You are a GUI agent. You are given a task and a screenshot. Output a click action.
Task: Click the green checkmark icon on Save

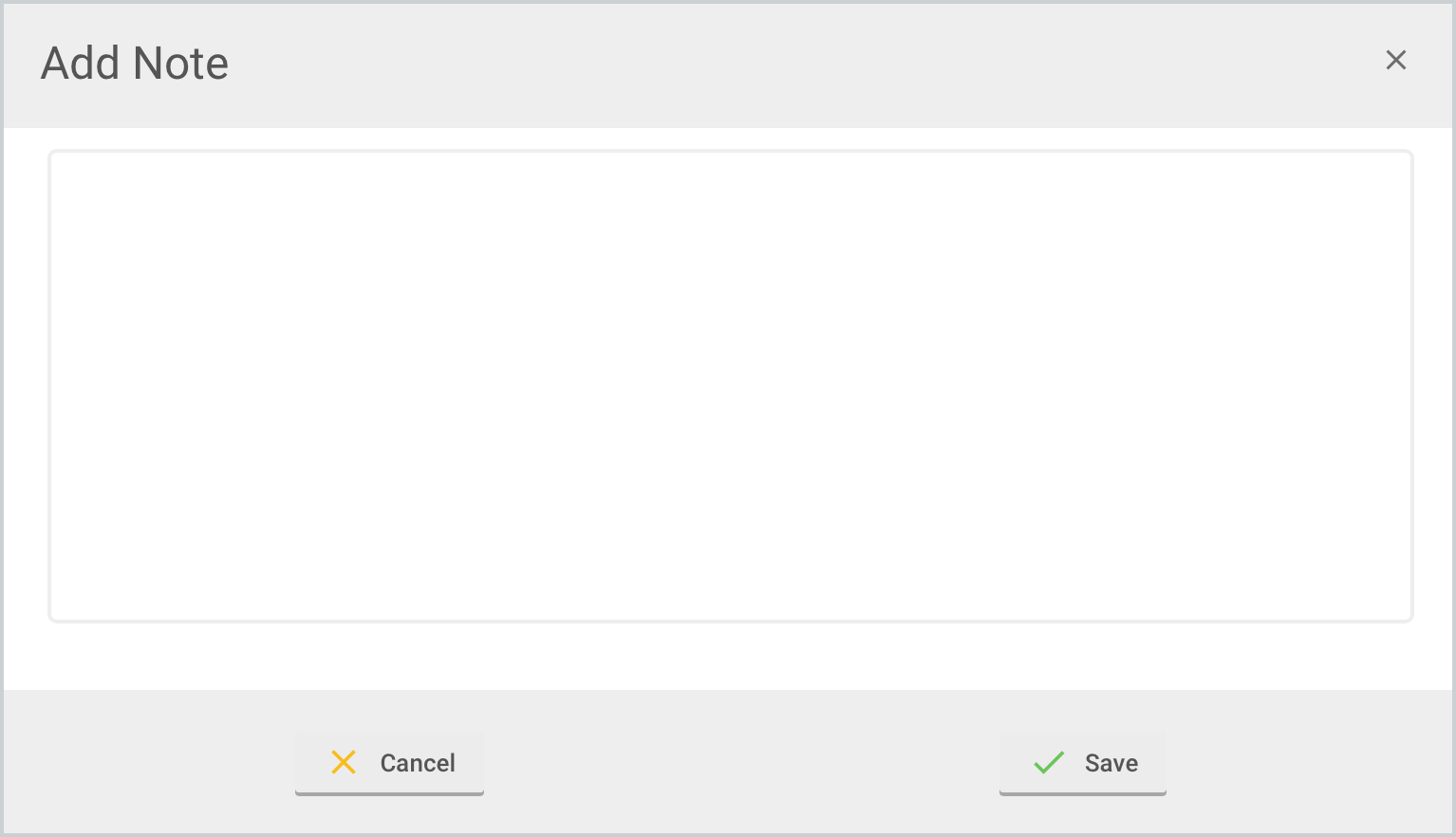pyautogui.click(x=1049, y=762)
